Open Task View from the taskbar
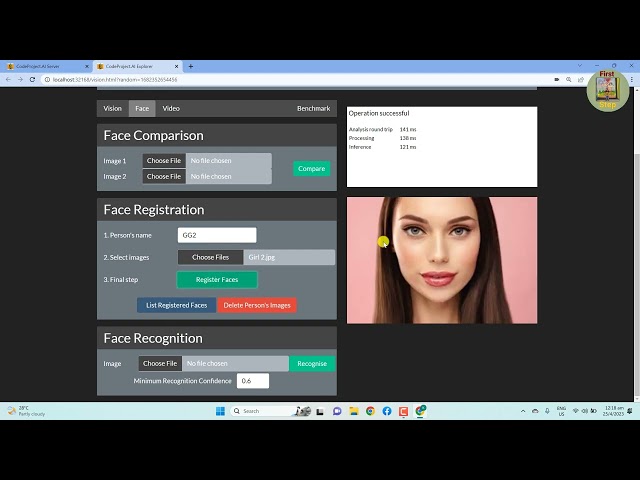Screen dimensions: 640x480 [x=320, y=411]
